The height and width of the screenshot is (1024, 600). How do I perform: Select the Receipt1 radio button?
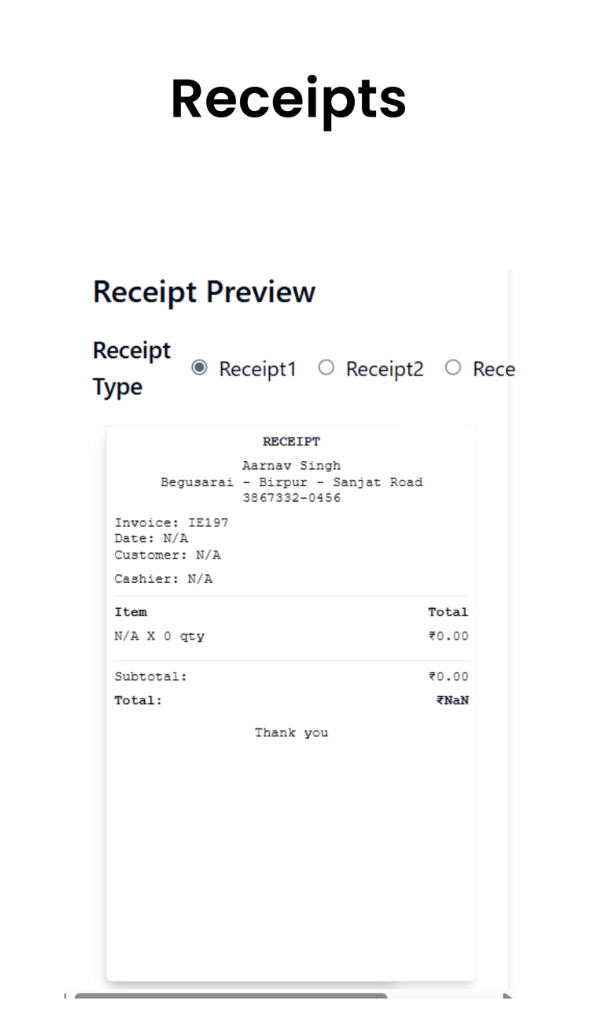tap(200, 368)
